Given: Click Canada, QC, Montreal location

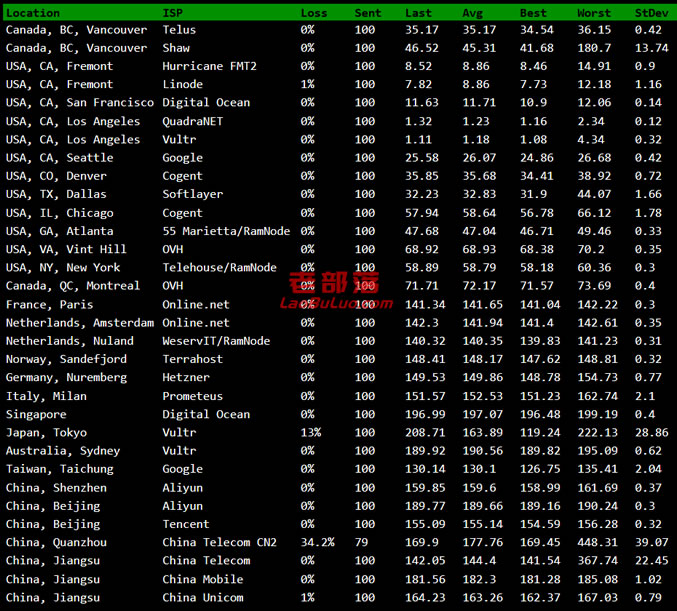Looking at the screenshot, I should pyautogui.click(x=73, y=285).
